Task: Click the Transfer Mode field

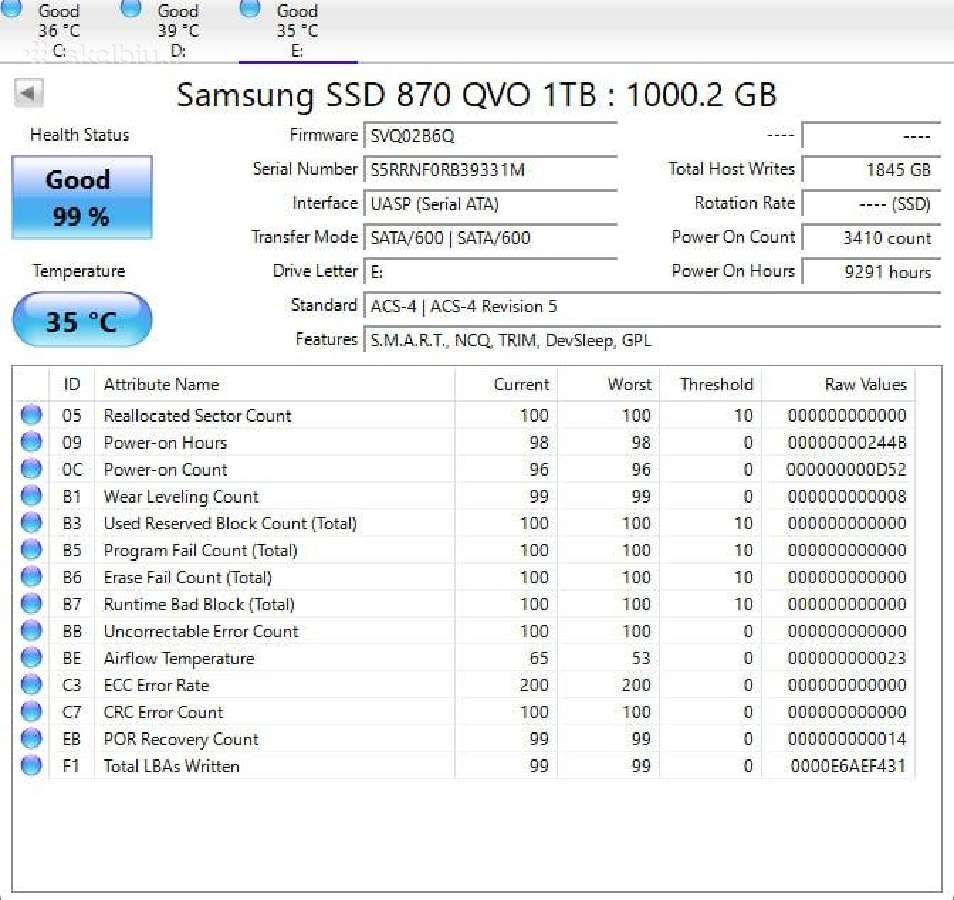Action: point(490,238)
